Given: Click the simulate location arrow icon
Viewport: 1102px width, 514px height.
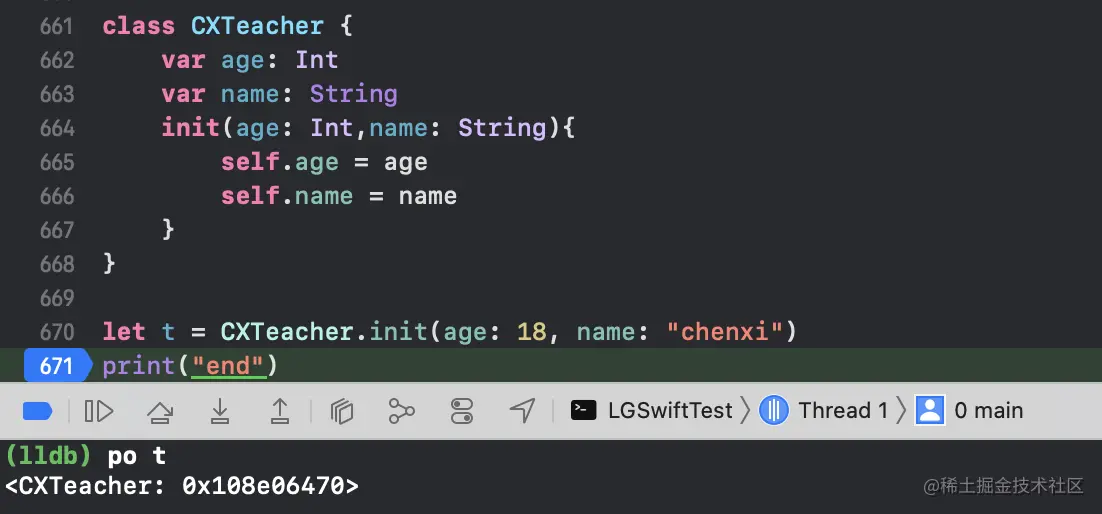Looking at the screenshot, I should pos(521,411).
